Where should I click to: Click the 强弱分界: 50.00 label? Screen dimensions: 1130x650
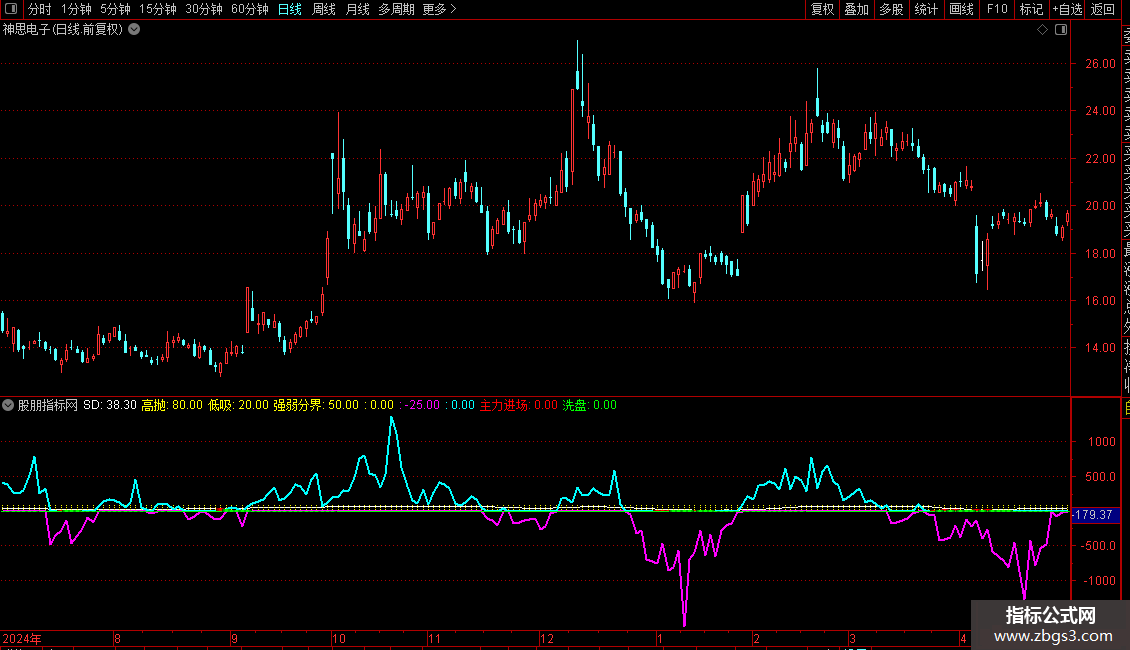coord(316,405)
